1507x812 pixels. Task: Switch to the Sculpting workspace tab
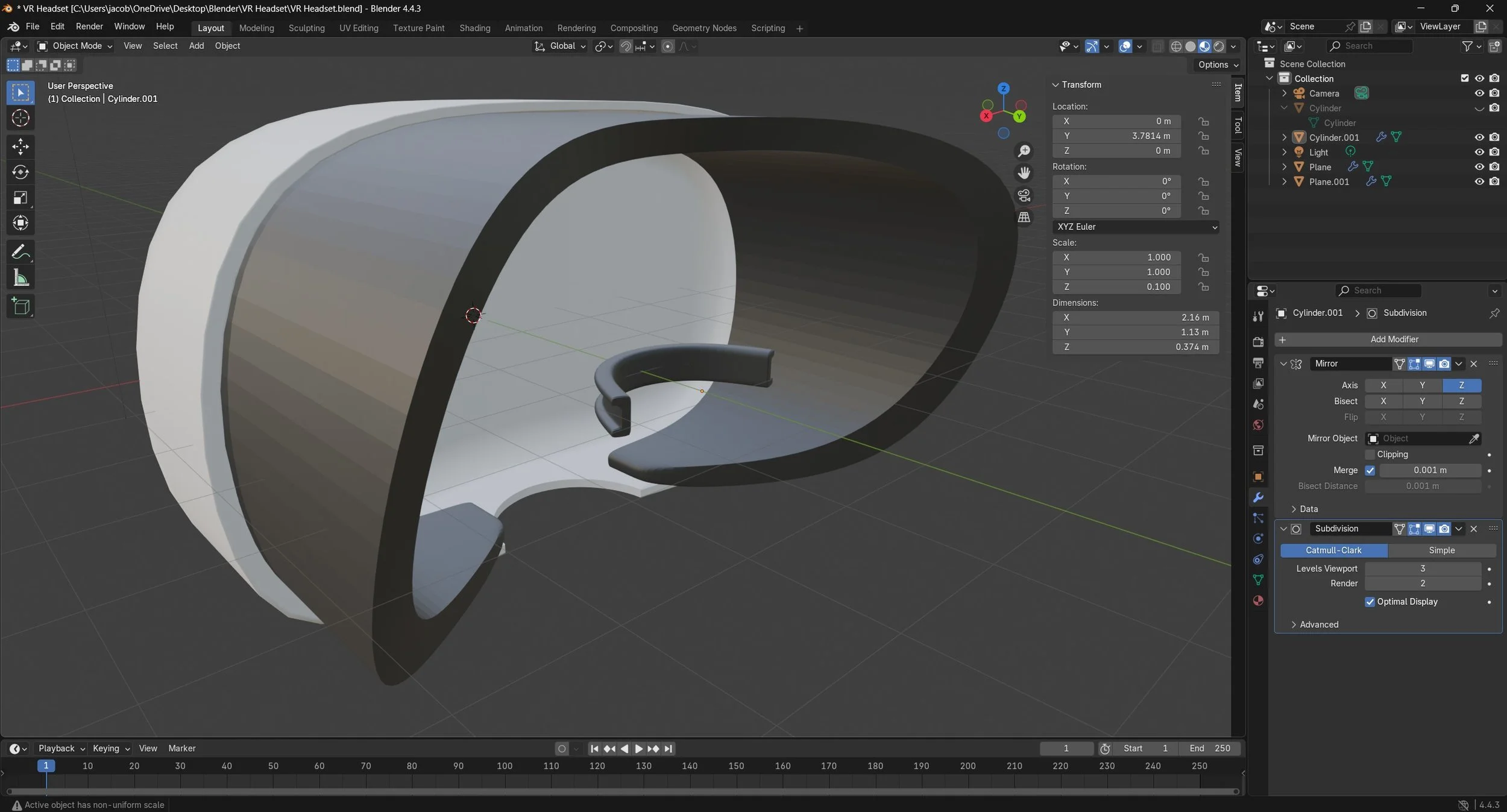click(x=306, y=28)
